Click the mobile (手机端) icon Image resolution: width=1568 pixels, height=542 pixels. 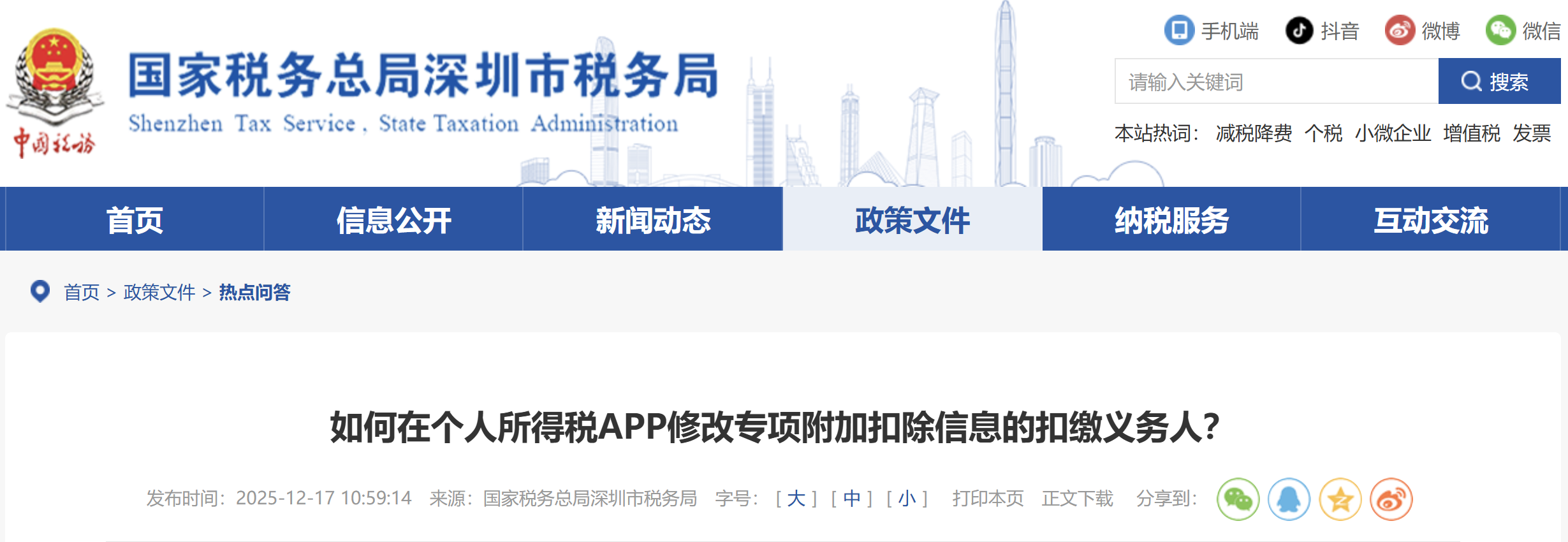(1179, 30)
